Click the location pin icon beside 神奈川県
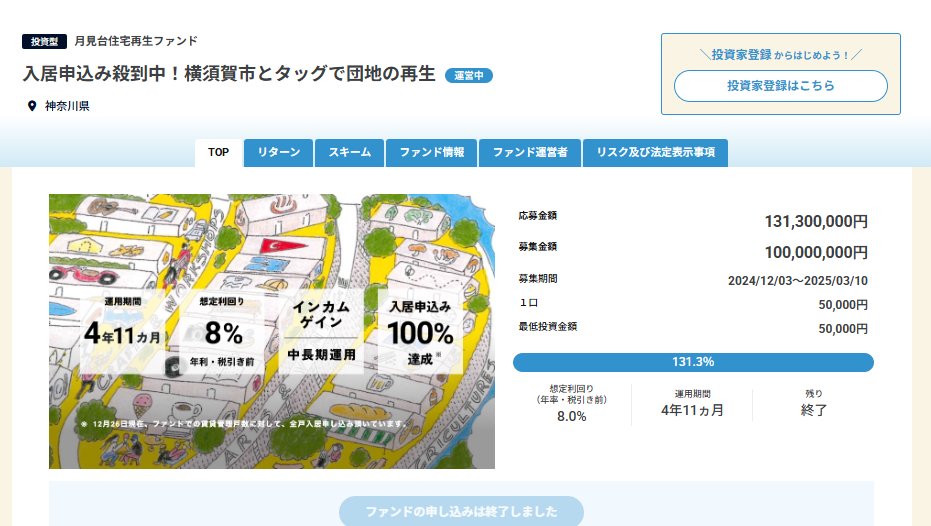This screenshot has height=526, width=931. [x=32, y=106]
